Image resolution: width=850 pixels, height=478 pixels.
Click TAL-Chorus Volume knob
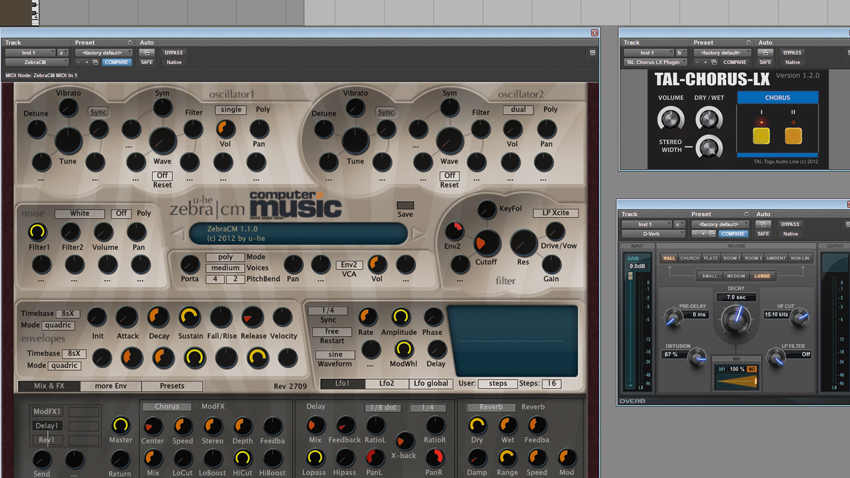671,119
